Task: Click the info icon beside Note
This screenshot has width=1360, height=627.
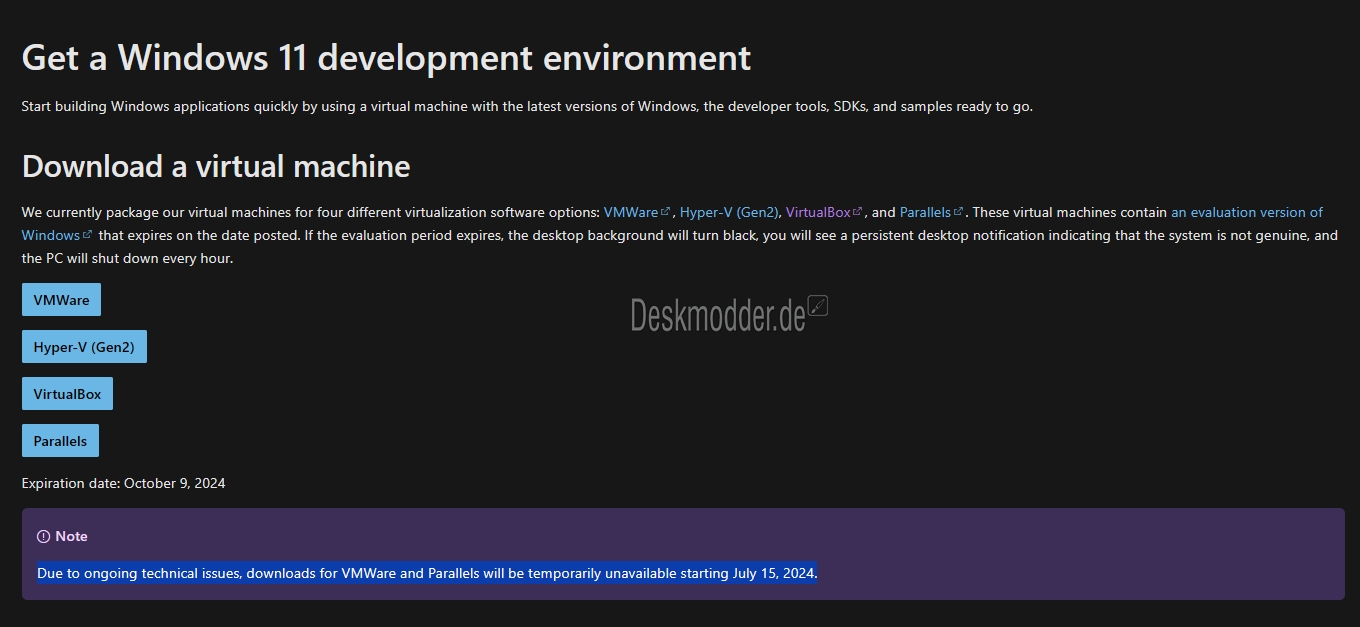Action: (x=43, y=537)
